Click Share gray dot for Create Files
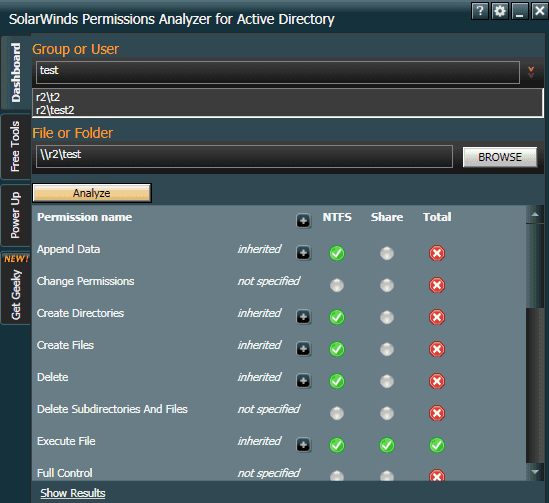The height and width of the screenshot is (503, 549). point(387,349)
